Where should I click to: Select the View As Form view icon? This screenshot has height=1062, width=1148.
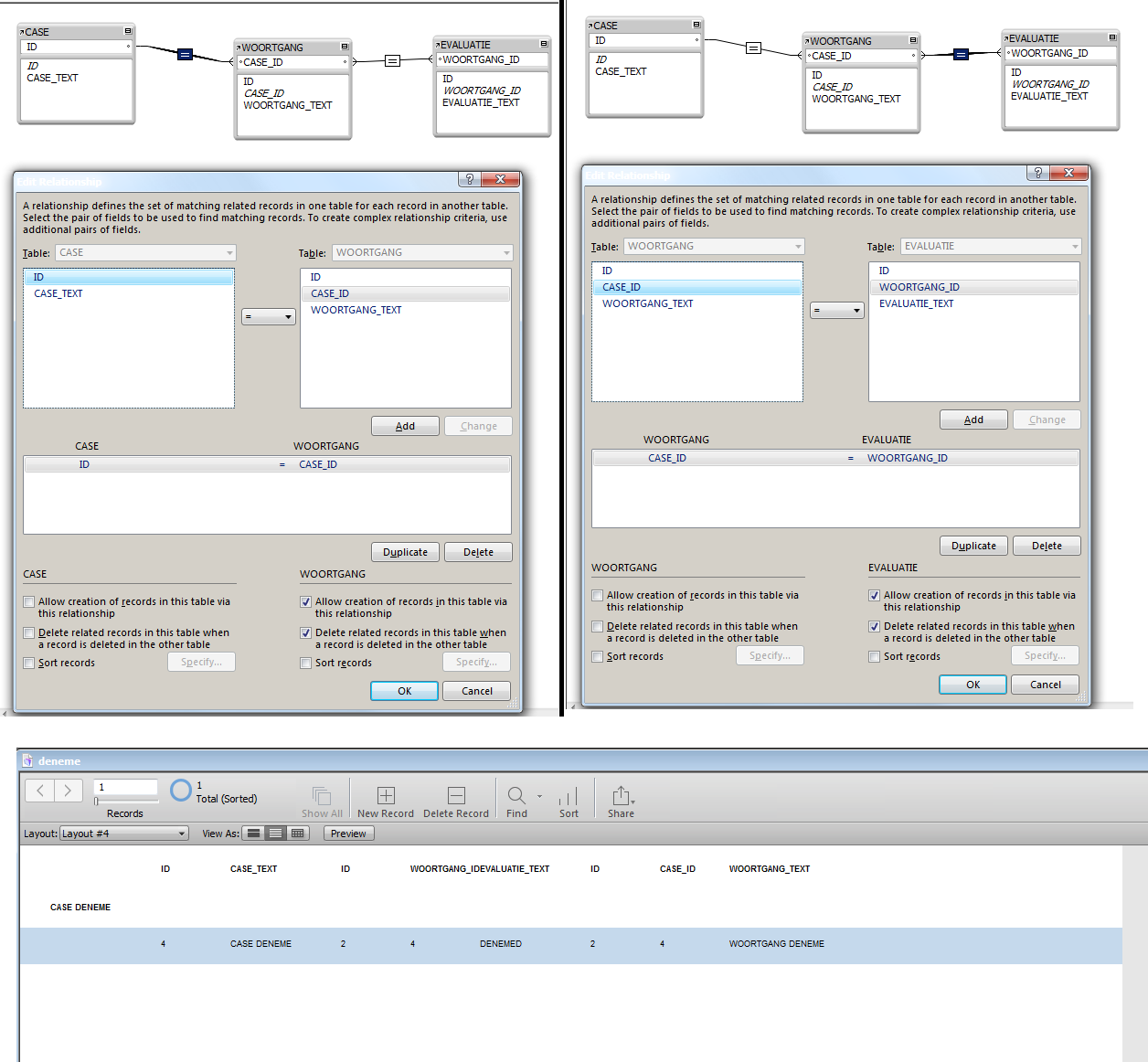[x=254, y=834]
